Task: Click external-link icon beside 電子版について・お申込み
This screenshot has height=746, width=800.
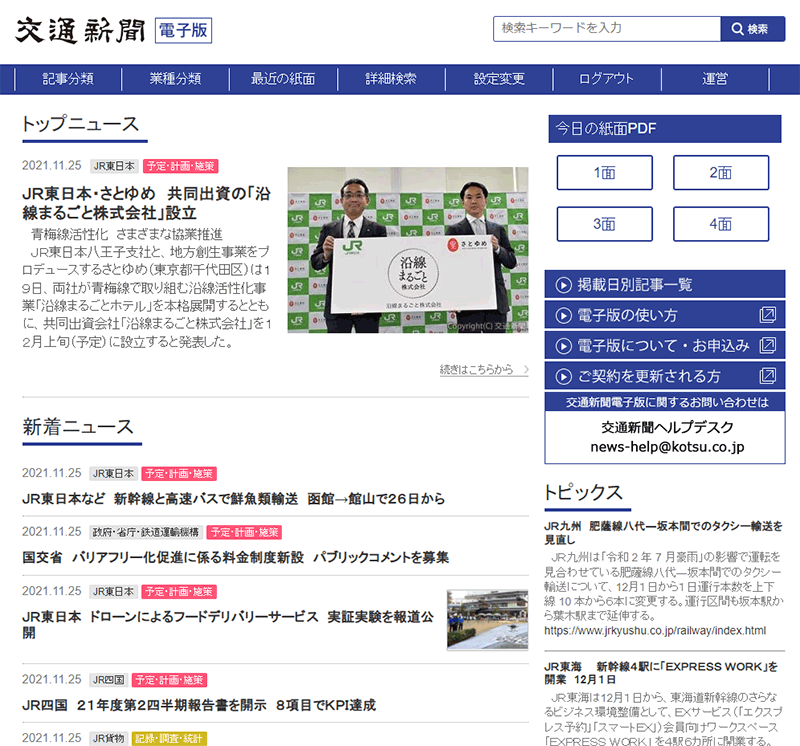Action: click(768, 345)
